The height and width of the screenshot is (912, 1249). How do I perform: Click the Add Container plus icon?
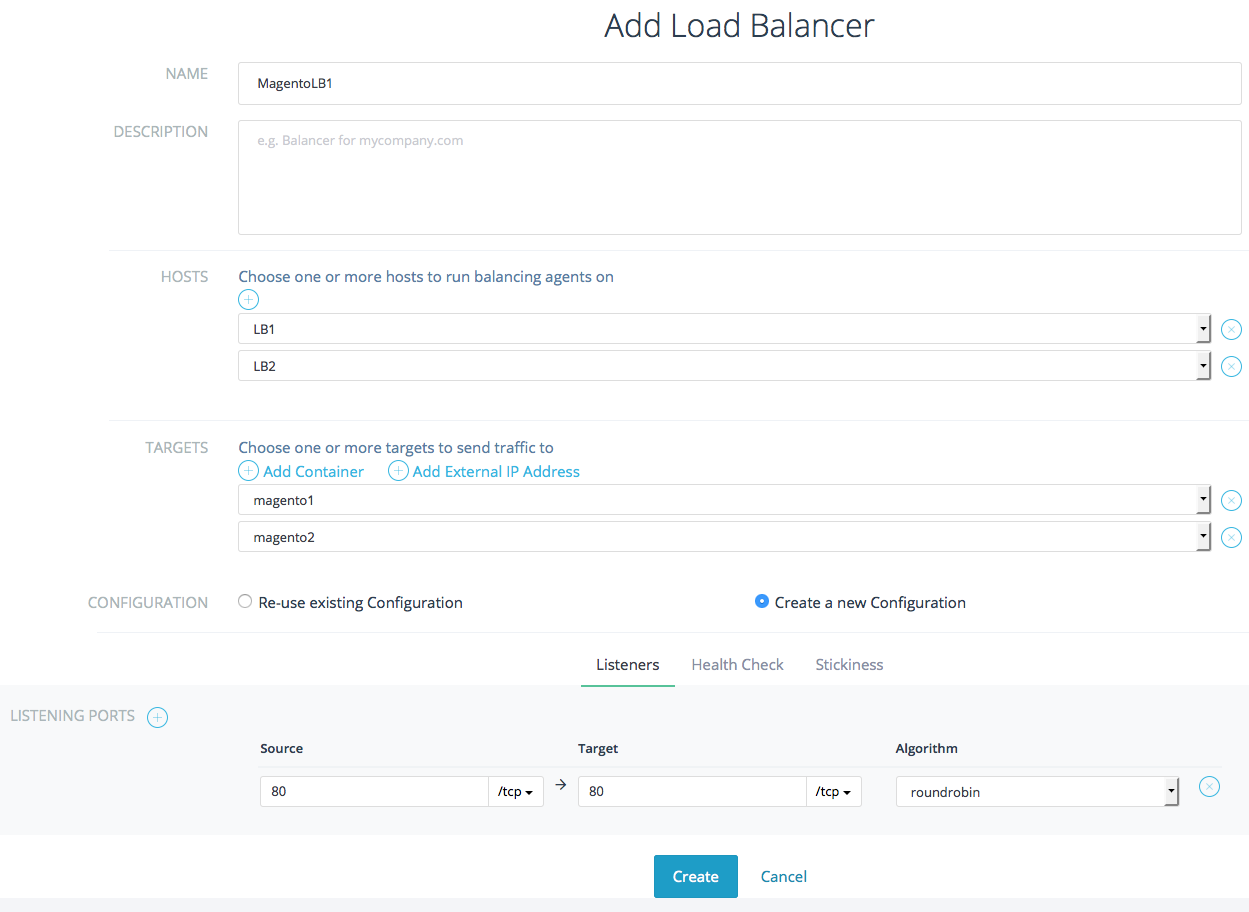[x=248, y=471]
